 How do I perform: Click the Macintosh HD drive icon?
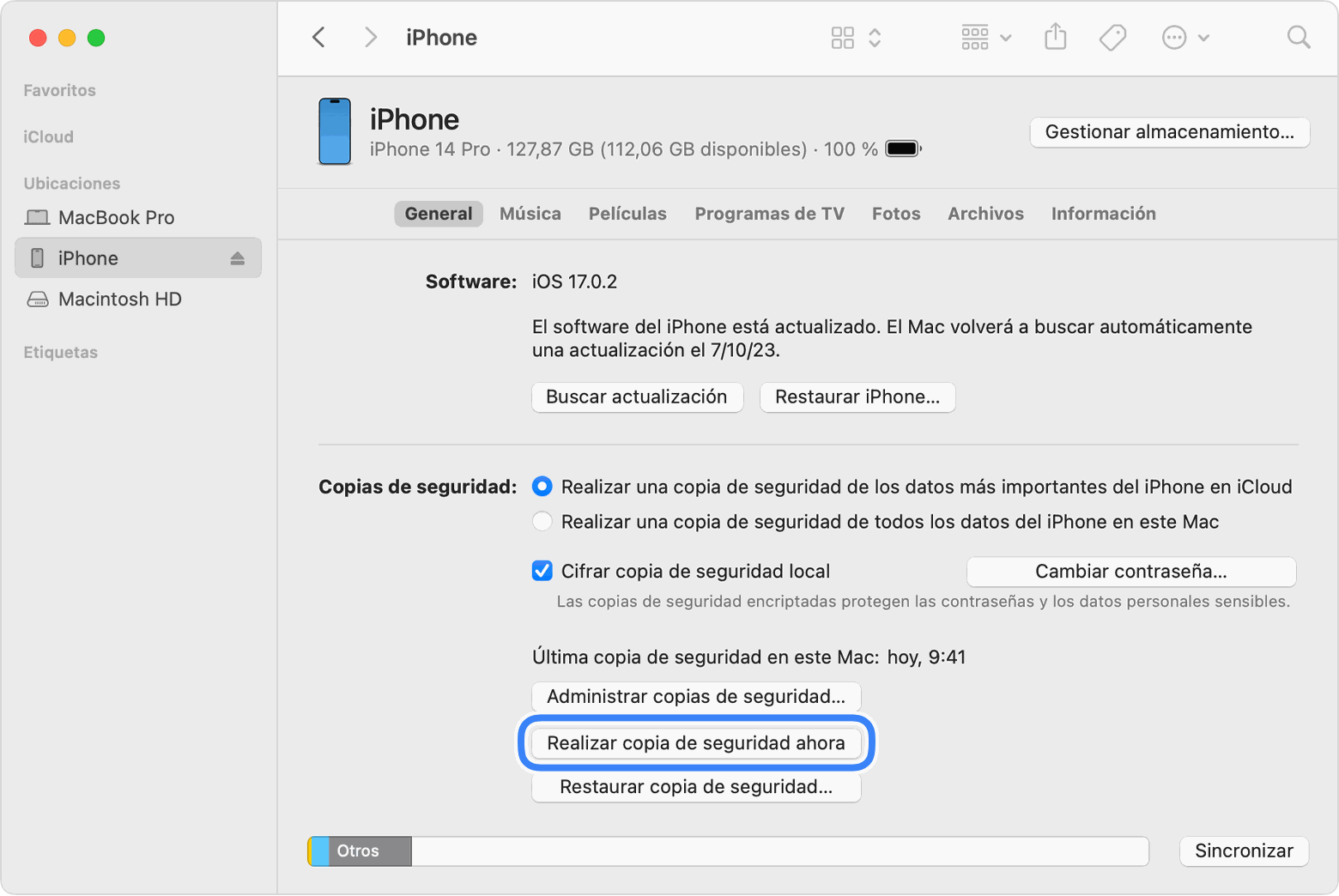pyautogui.click(x=38, y=300)
